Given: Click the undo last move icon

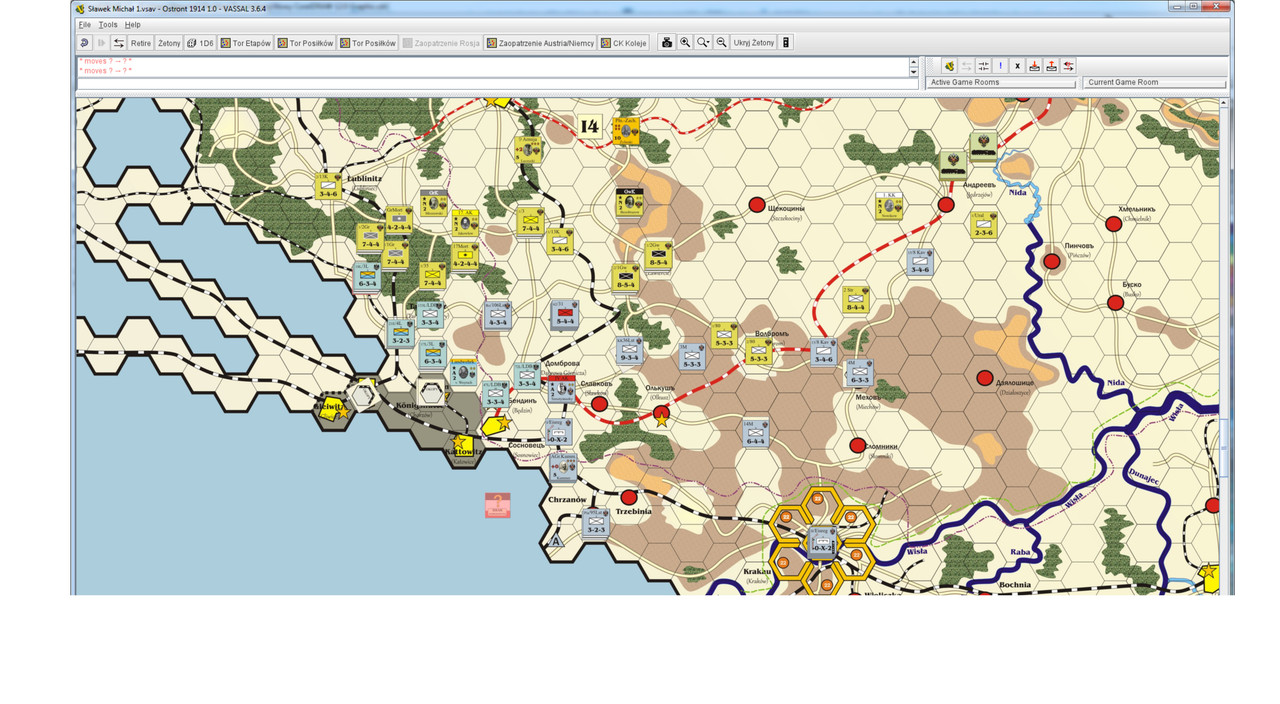Looking at the screenshot, I should [x=85, y=43].
